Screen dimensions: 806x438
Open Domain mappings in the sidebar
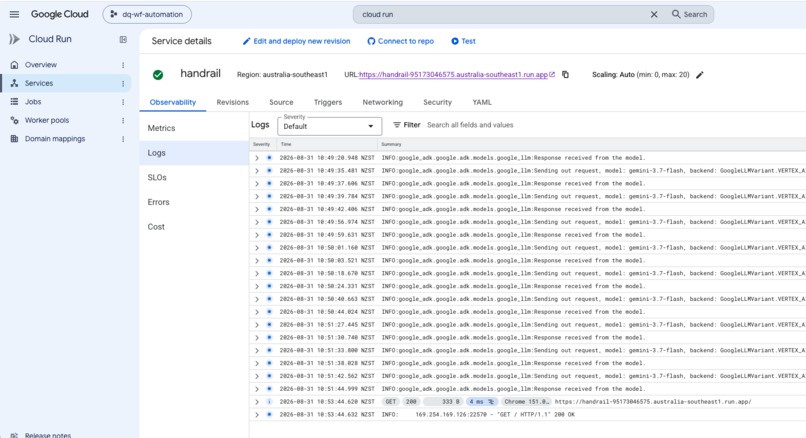(x=55, y=139)
